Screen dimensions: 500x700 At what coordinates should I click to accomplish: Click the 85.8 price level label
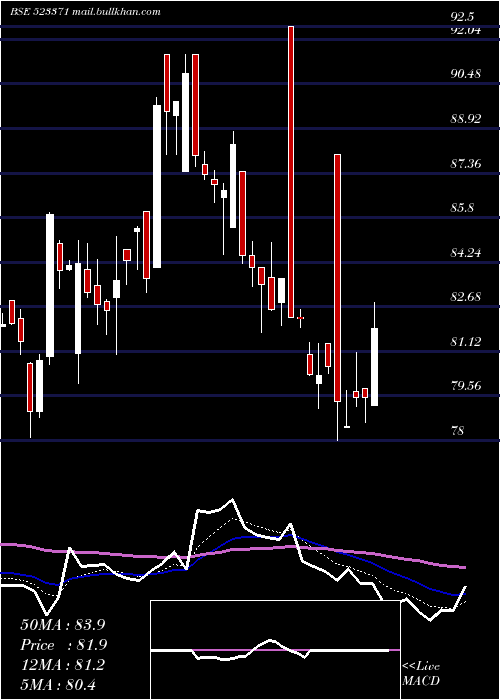(x=462, y=208)
